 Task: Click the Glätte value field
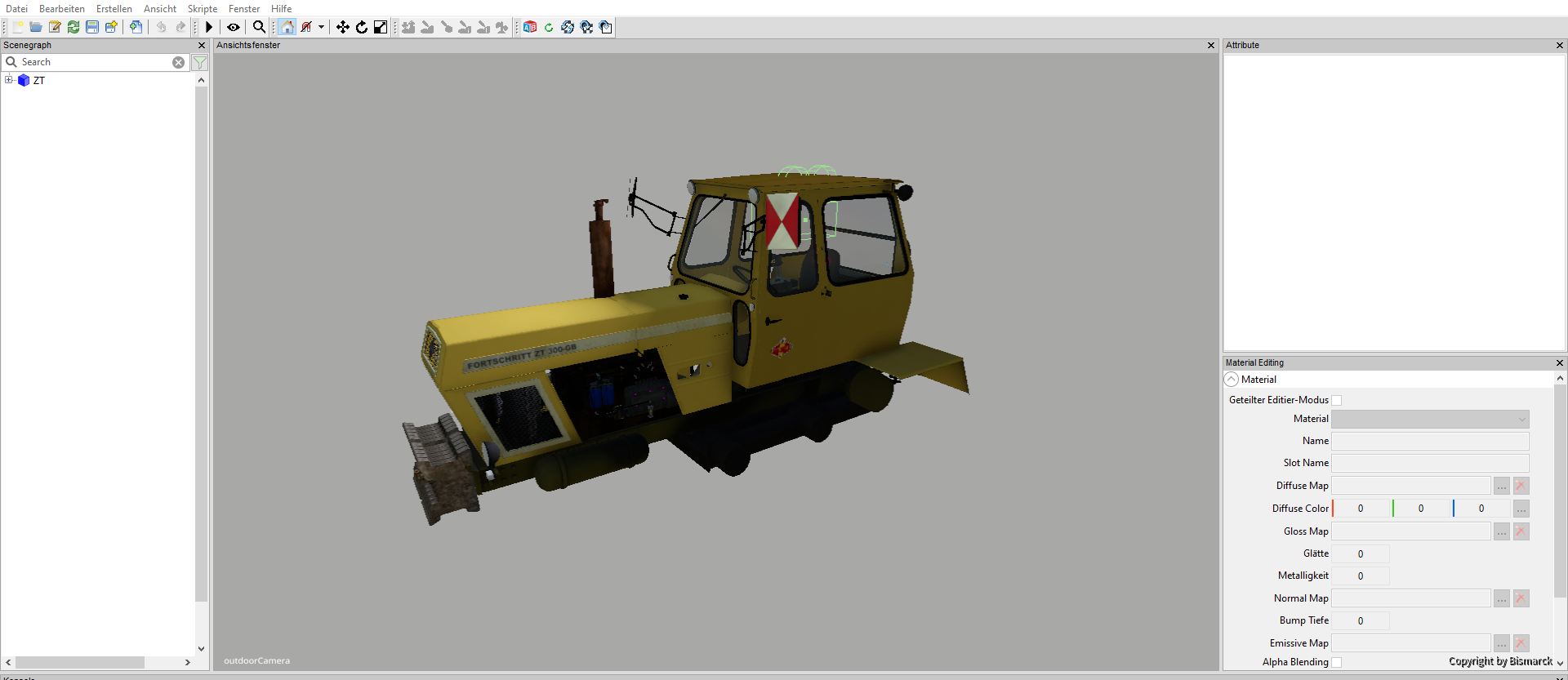point(1361,553)
